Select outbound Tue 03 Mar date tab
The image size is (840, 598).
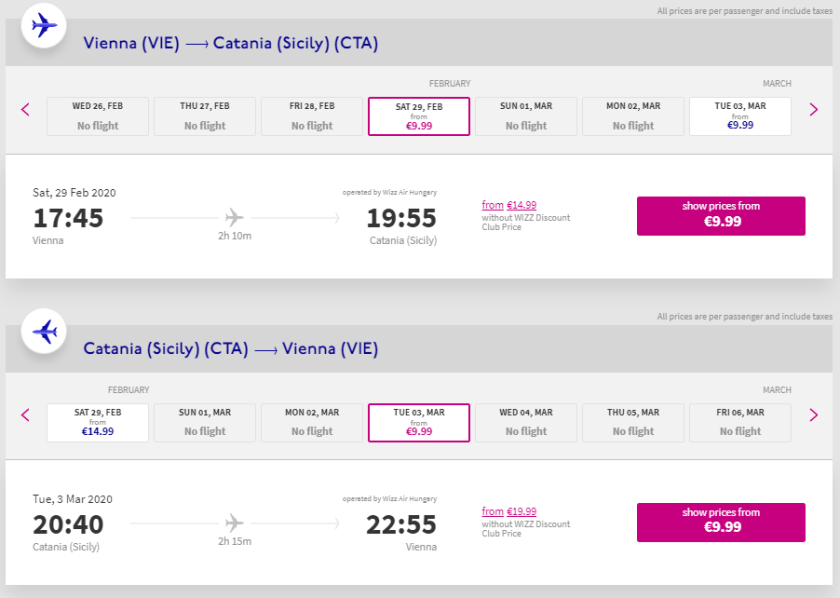click(x=740, y=116)
